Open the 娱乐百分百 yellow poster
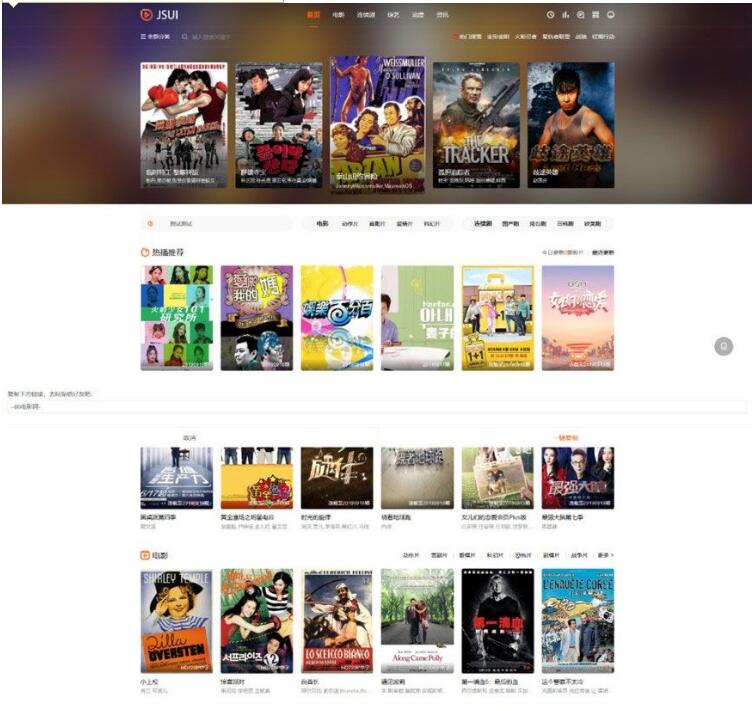752x711 pixels. coord(337,318)
